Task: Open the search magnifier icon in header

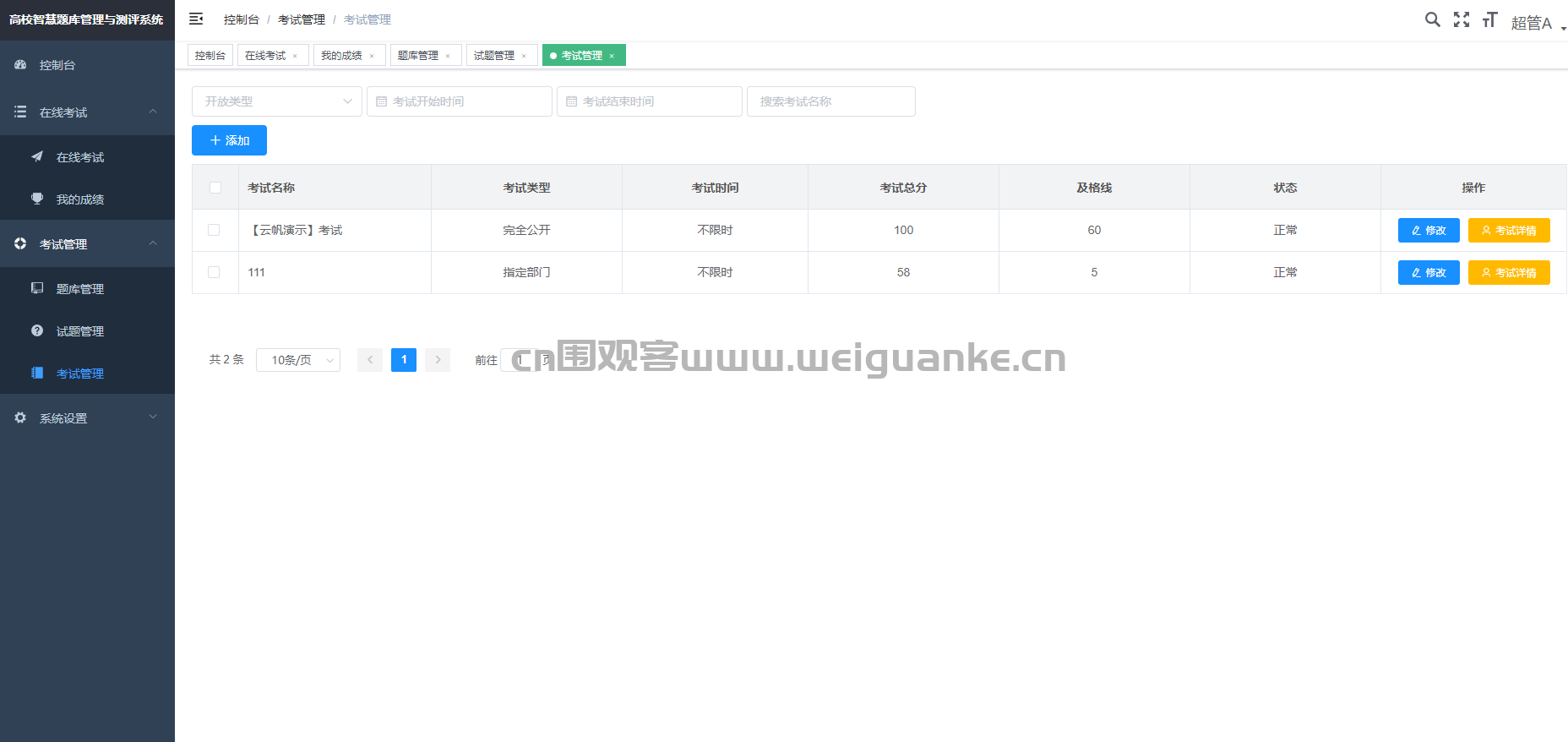Action: point(1432,19)
